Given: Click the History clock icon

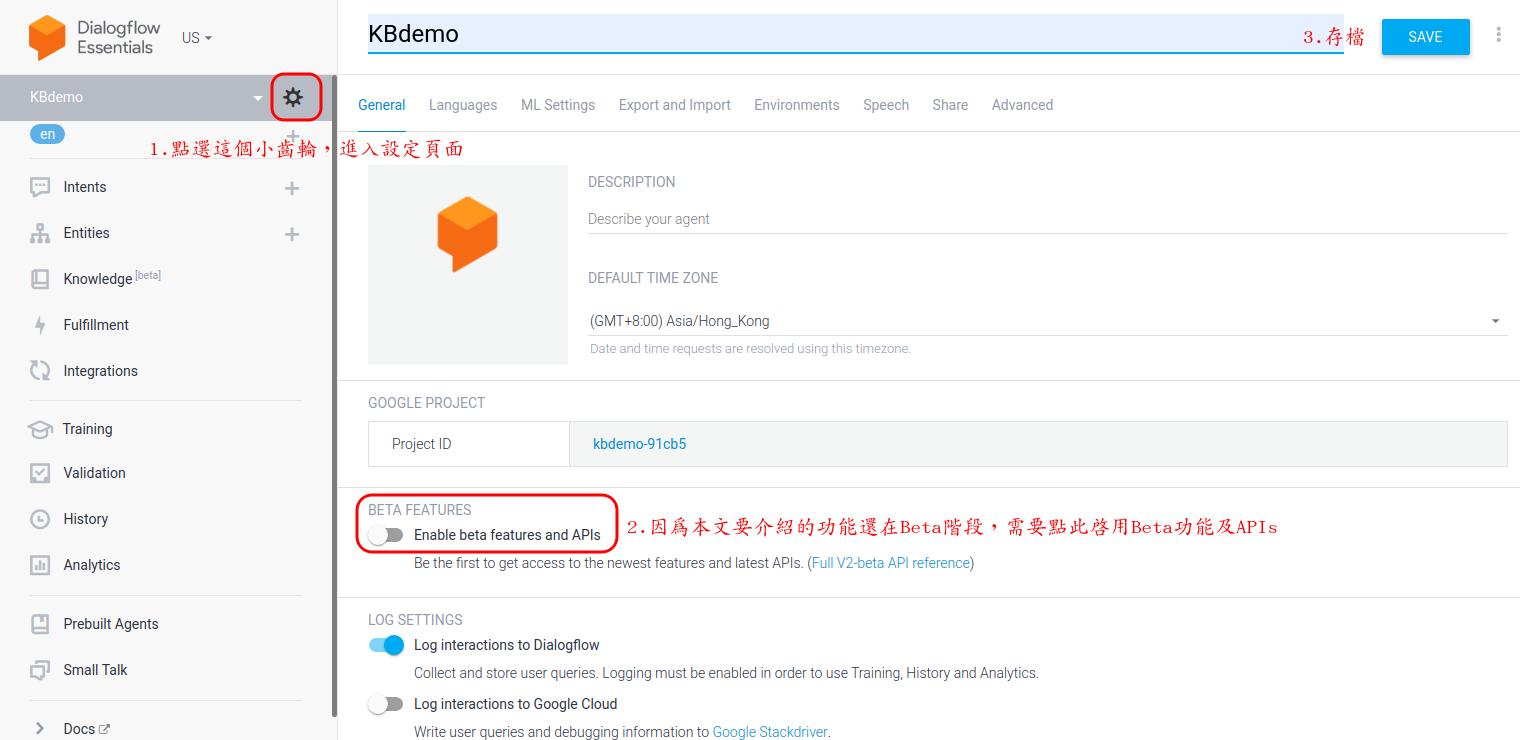Looking at the screenshot, I should pos(40,519).
